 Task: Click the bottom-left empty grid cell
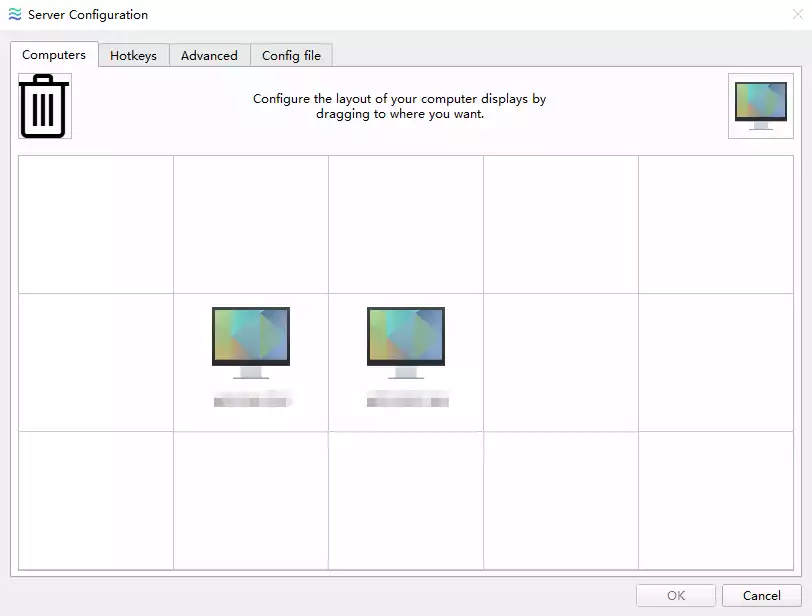96,500
